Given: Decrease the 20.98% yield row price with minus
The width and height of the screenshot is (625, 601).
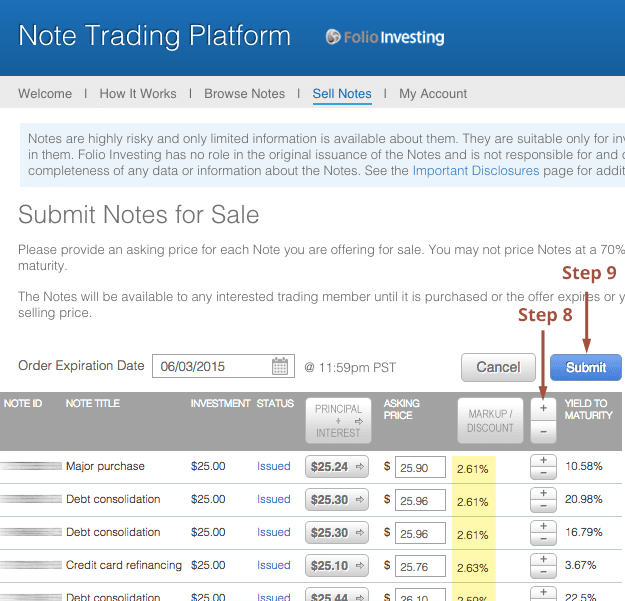Looking at the screenshot, I should pyautogui.click(x=543, y=506).
